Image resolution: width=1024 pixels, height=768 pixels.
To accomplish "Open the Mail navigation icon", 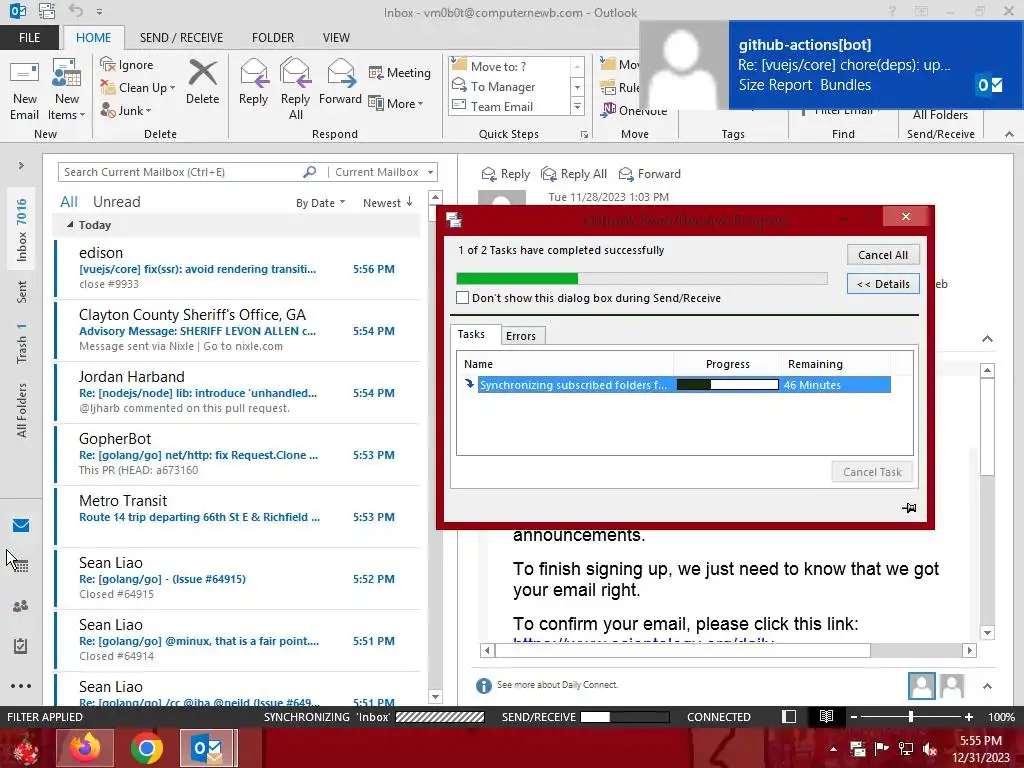I will coord(21,525).
